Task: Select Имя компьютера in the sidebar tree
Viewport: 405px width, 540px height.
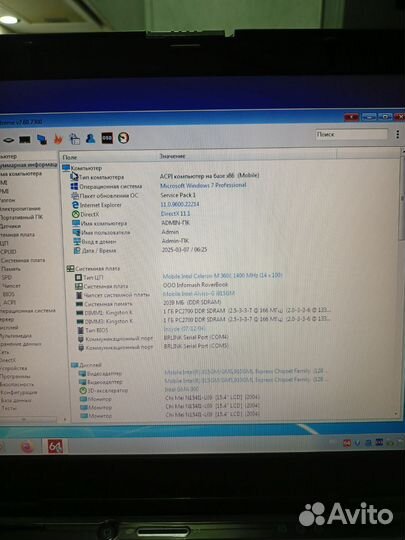Action: pyautogui.click(x=21, y=173)
